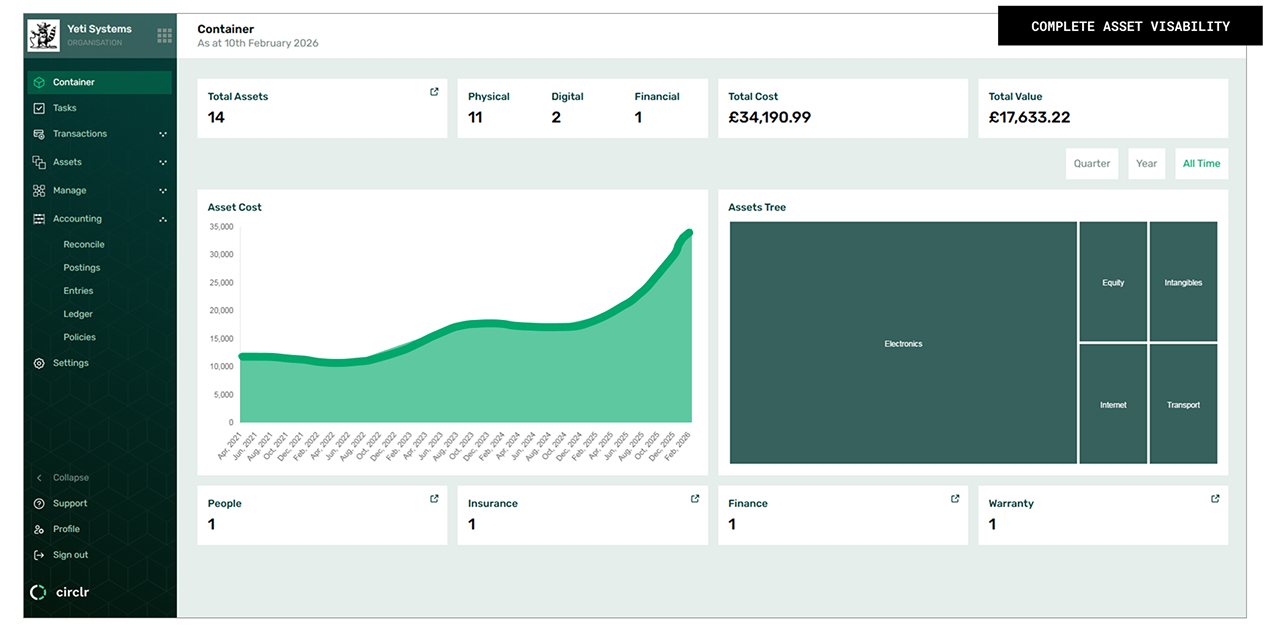Open the circlr logo at sidebar bottom
The width and height of the screenshot is (1270, 632).
coord(60,591)
